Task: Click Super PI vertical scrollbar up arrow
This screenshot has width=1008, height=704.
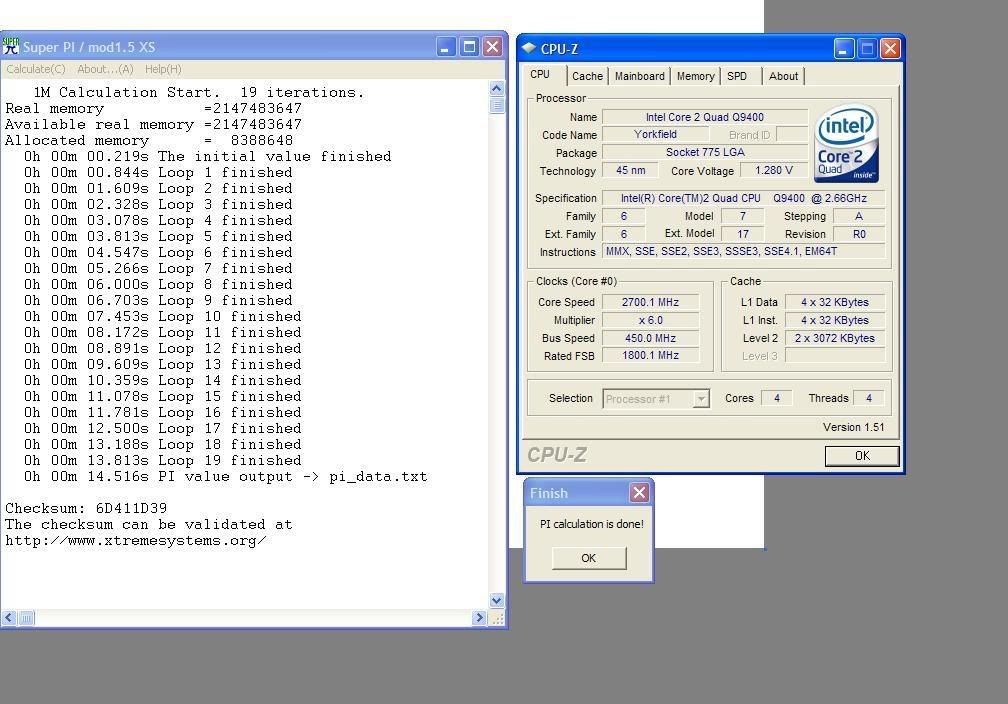Action: [496, 88]
